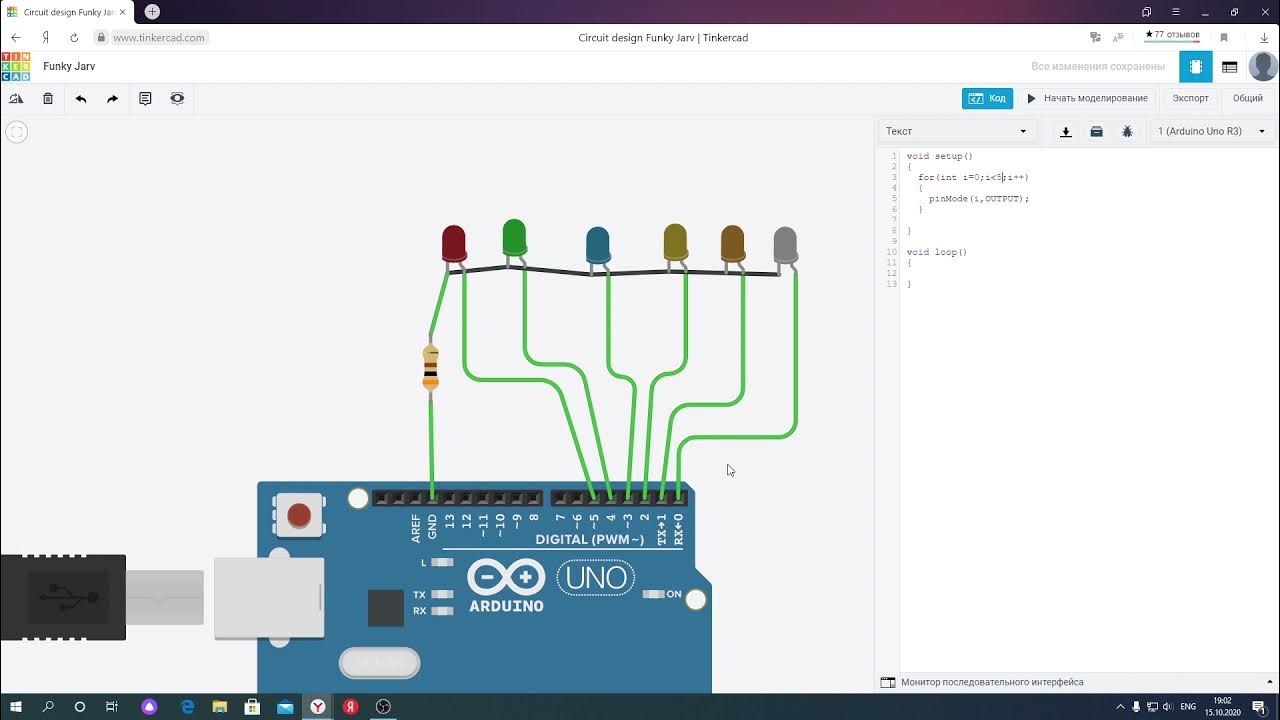This screenshot has width=1280, height=720.
Task: Close the Circuit design browser tab
Action: pyautogui.click(x=123, y=12)
